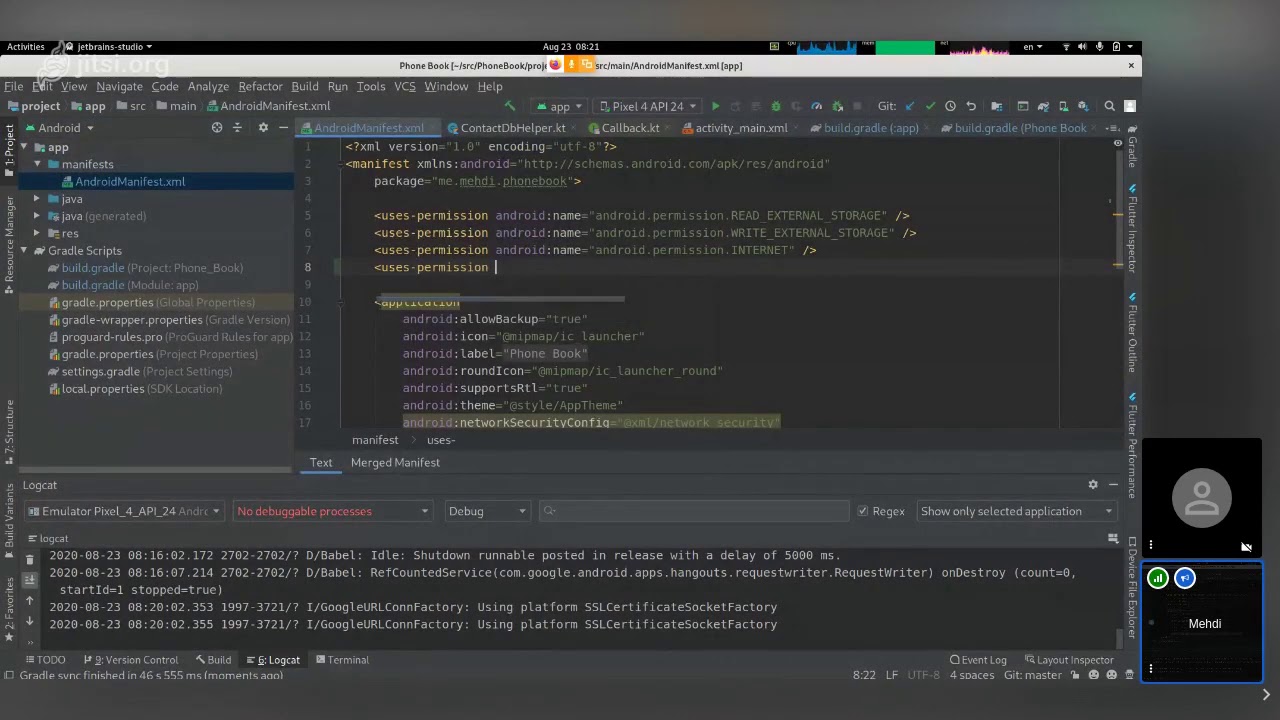
Task: Click Sync Project with Gradle Files icon
Action: (1043, 106)
